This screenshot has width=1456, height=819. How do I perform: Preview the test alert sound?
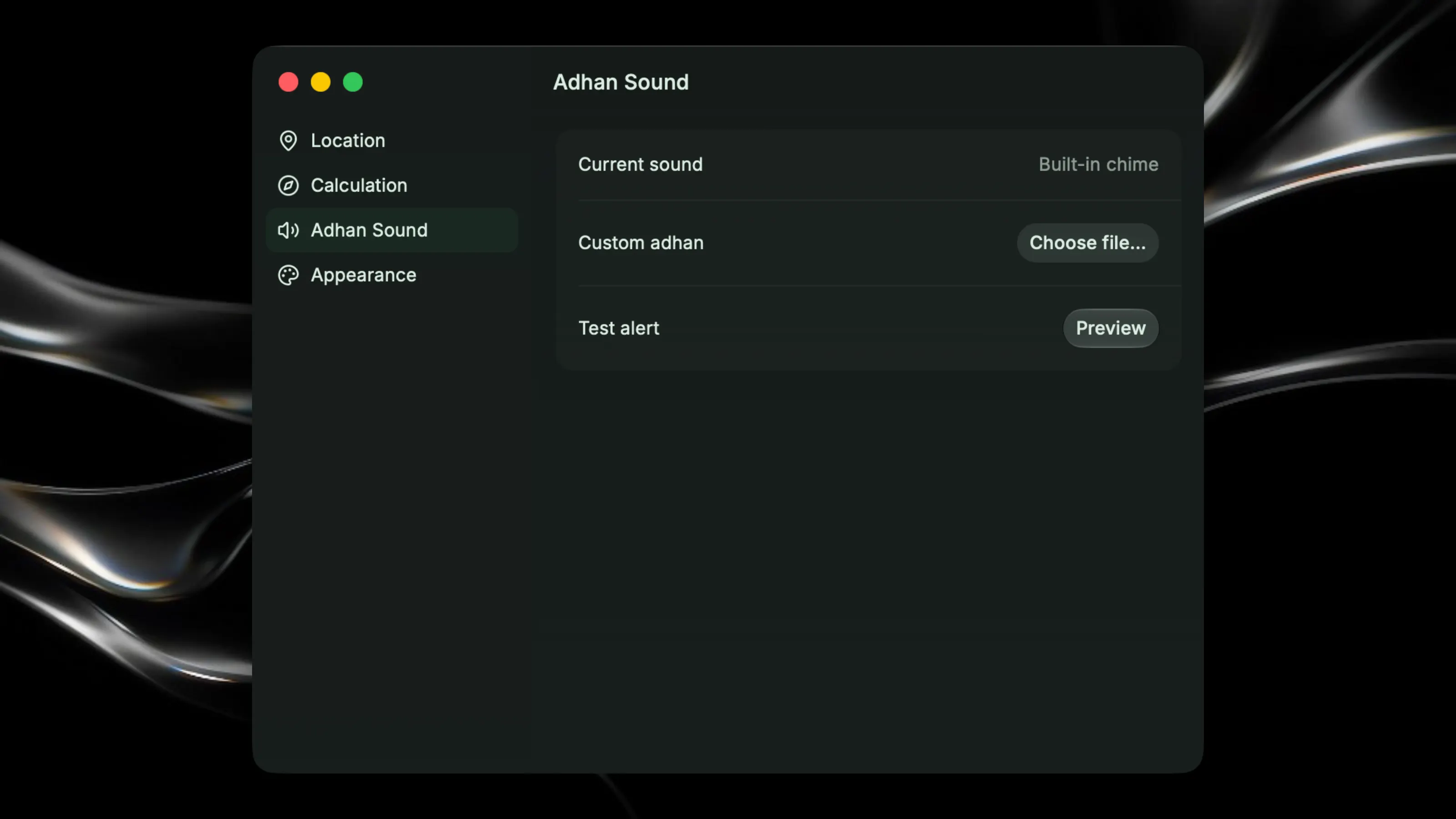(x=1111, y=329)
